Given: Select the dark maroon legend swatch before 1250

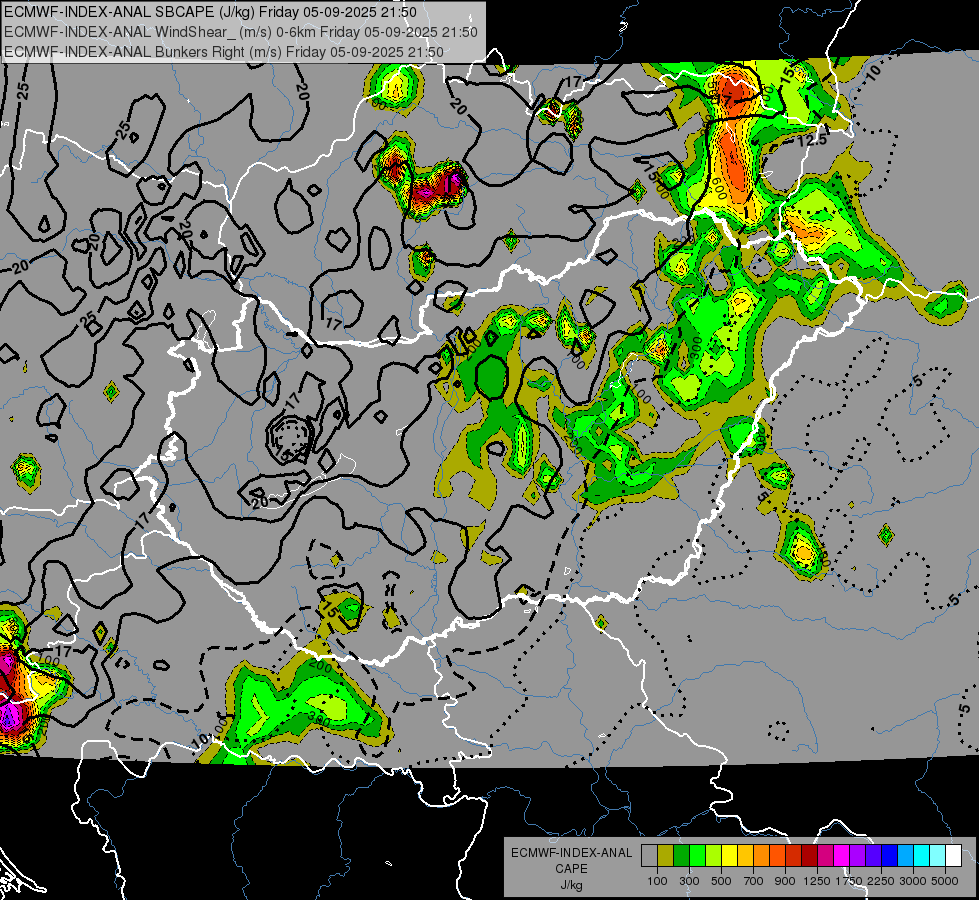Looking at the screenshot, I should 809,855.
